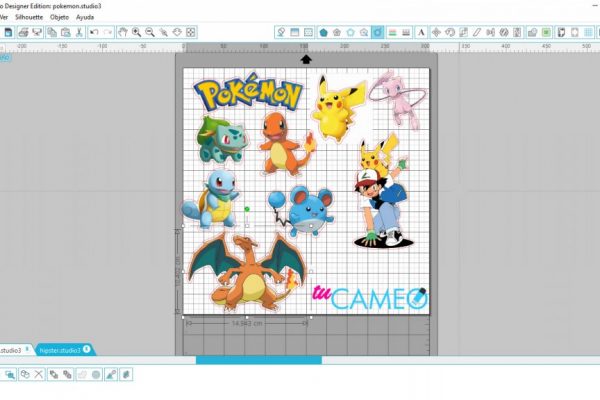Close the hipster.studio3 tab
600x400 pixels.
(x=87, y=349)
